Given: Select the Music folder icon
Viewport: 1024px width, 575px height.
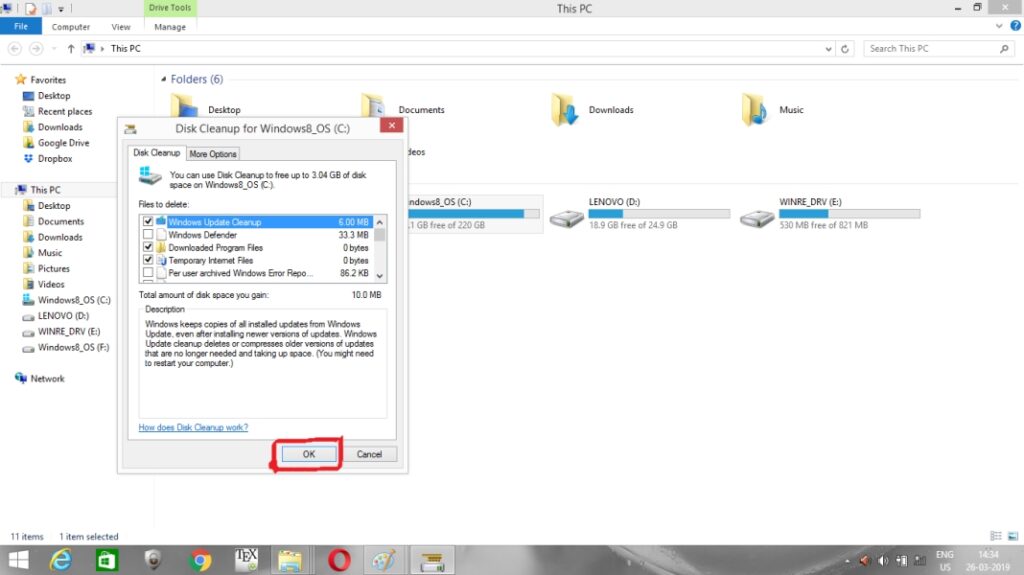Looking at the screenshot, I should tap(755, 109).
